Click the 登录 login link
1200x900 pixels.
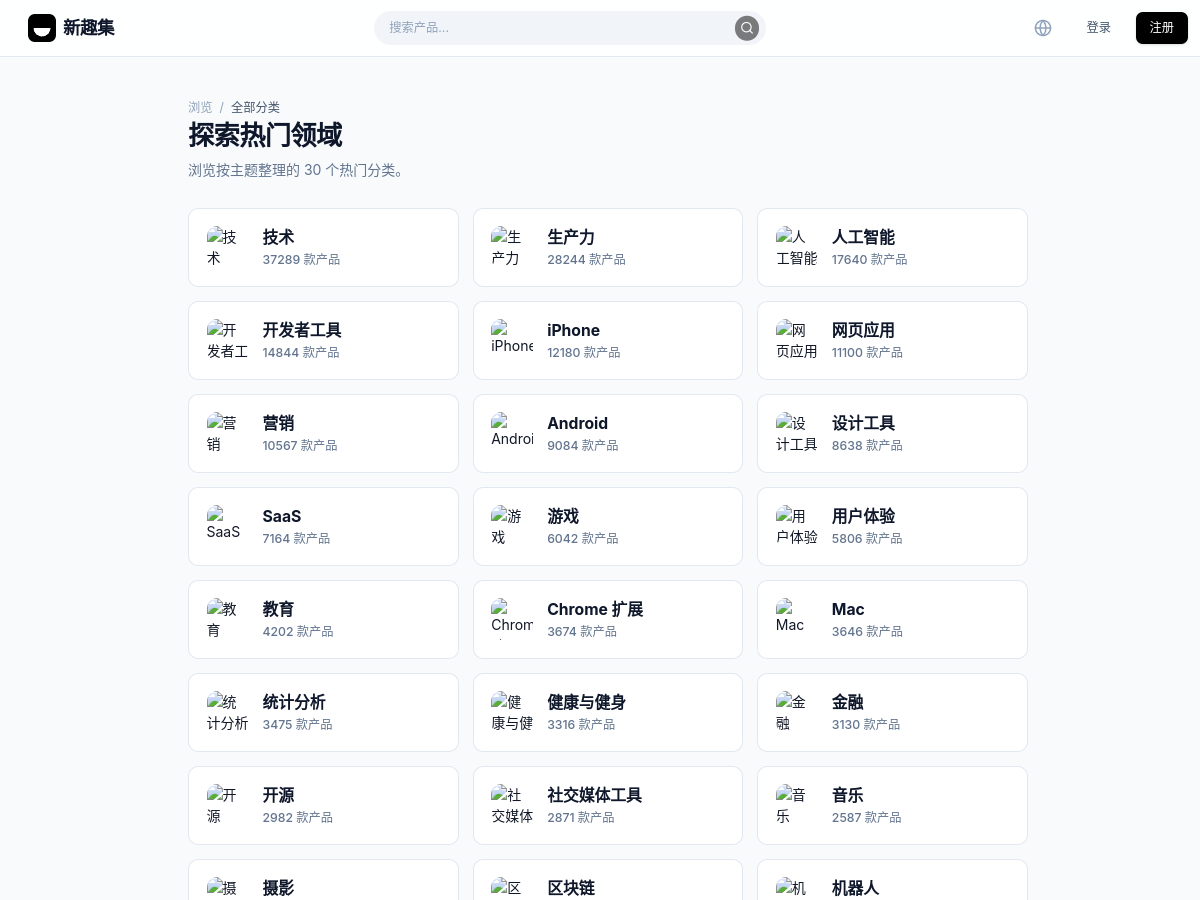point(1099,28)
